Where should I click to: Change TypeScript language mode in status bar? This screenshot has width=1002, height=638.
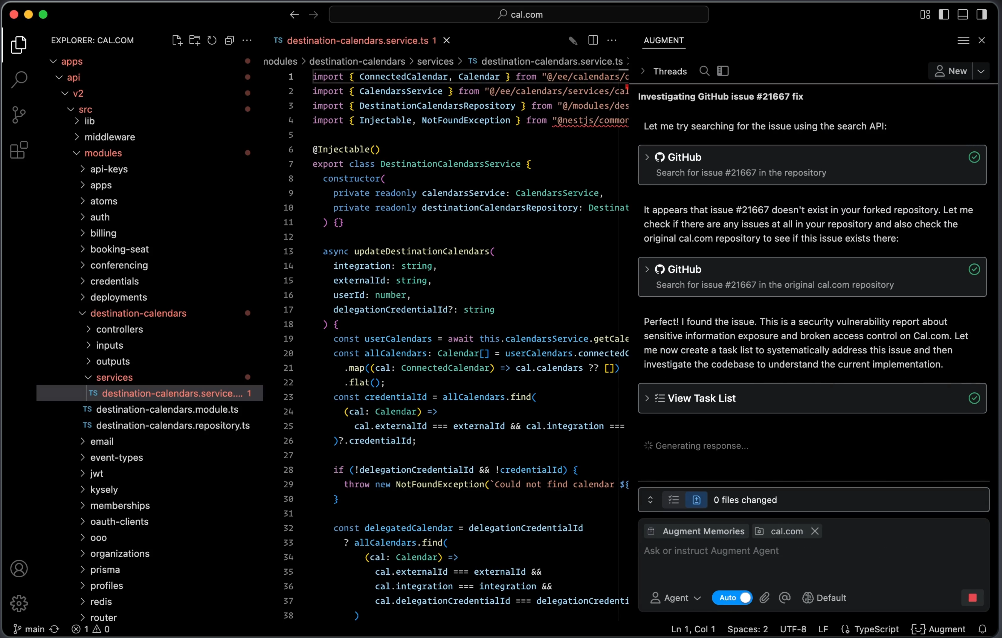(x=876, y=629)
